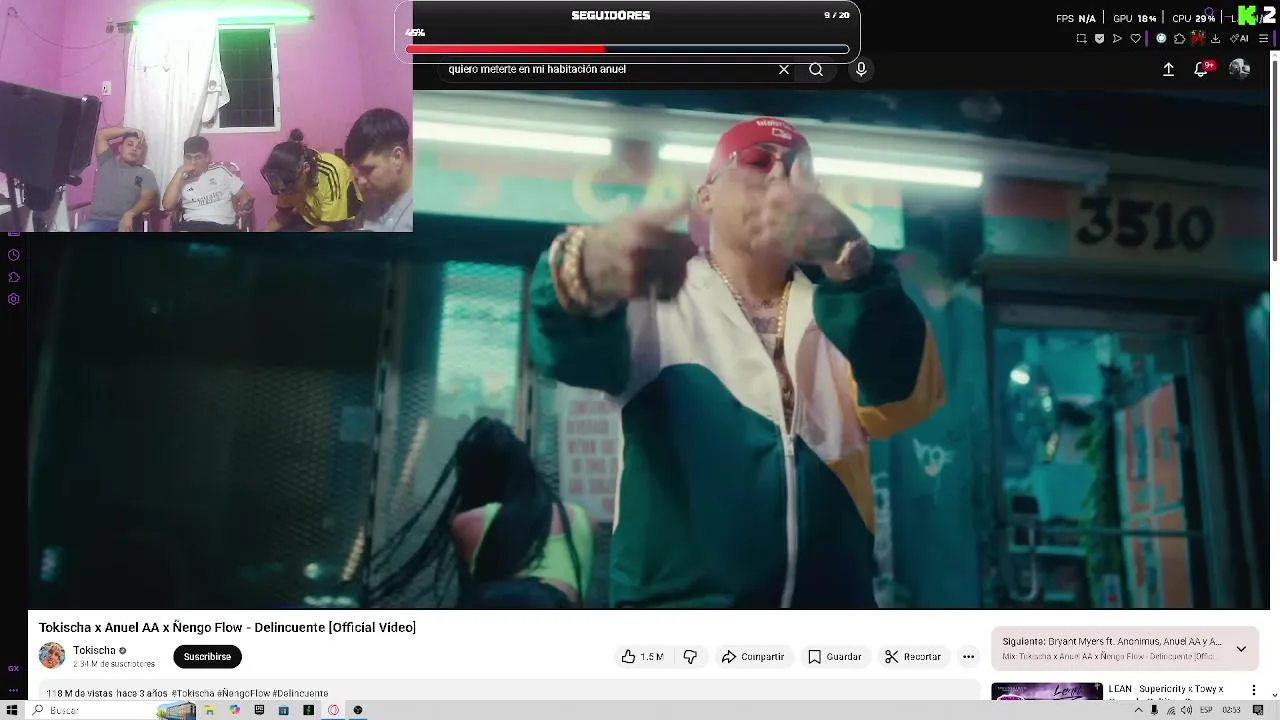This screenshot has width=1280, height=720.
Task: Open options menu for LEAN video
Action: pos(1253,690)
